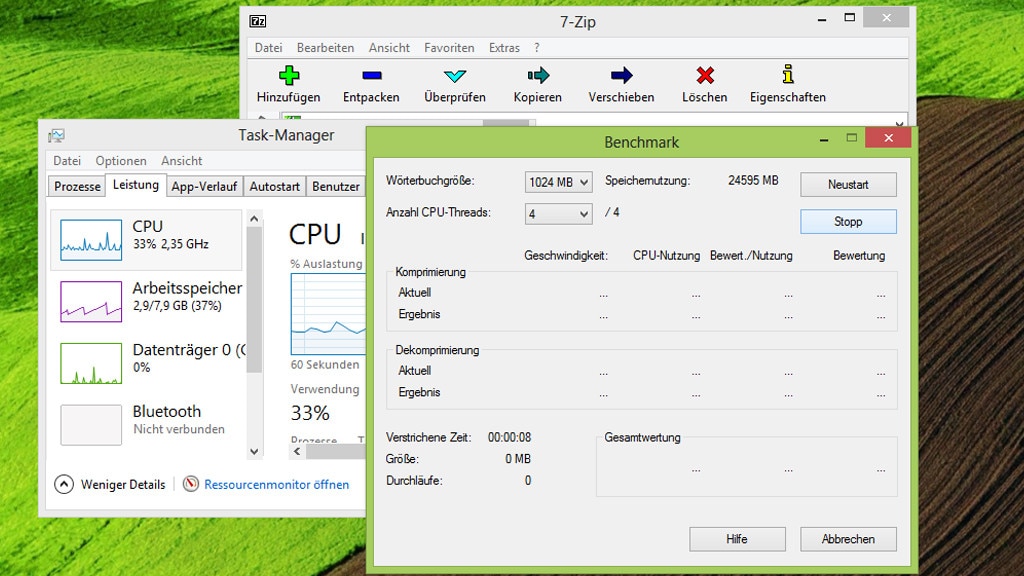This screenshot has width=1024, height=576.
Task: Open Datei menu in Task-Manager
Action: pyautogui.click(x=67, y=161)
